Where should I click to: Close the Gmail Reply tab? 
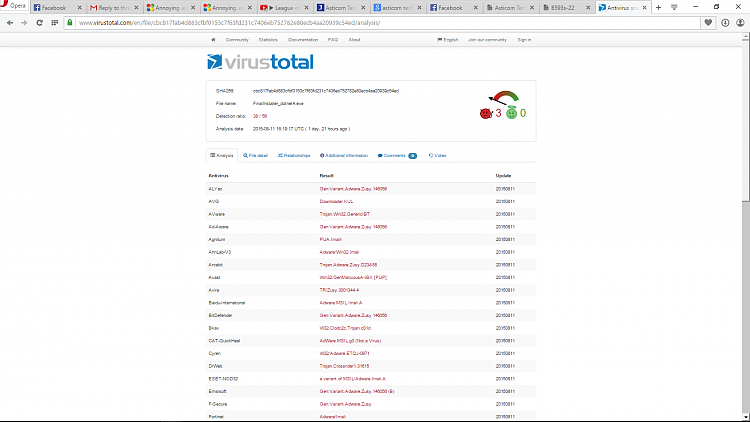coord(136,8)
